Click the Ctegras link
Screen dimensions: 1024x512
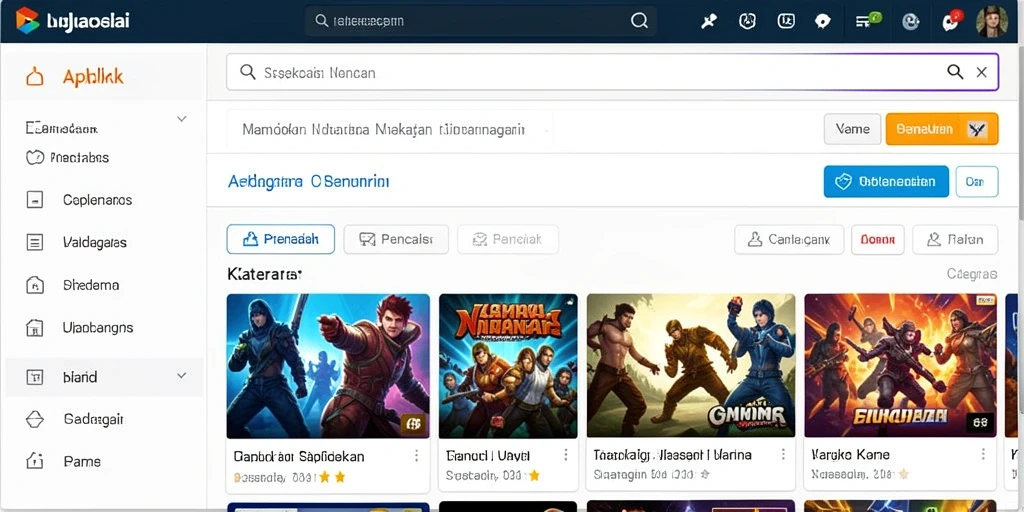pyautogui.click(x=972, y=274)
